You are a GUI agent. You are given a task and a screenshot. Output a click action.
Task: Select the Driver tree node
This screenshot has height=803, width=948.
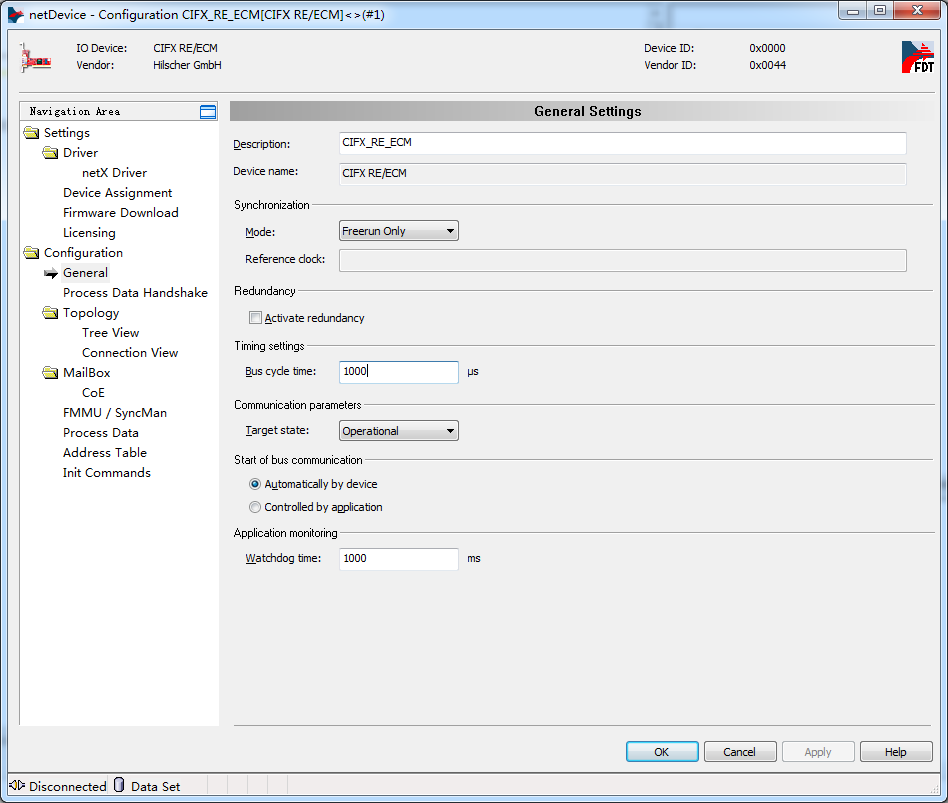coord(80,152)
